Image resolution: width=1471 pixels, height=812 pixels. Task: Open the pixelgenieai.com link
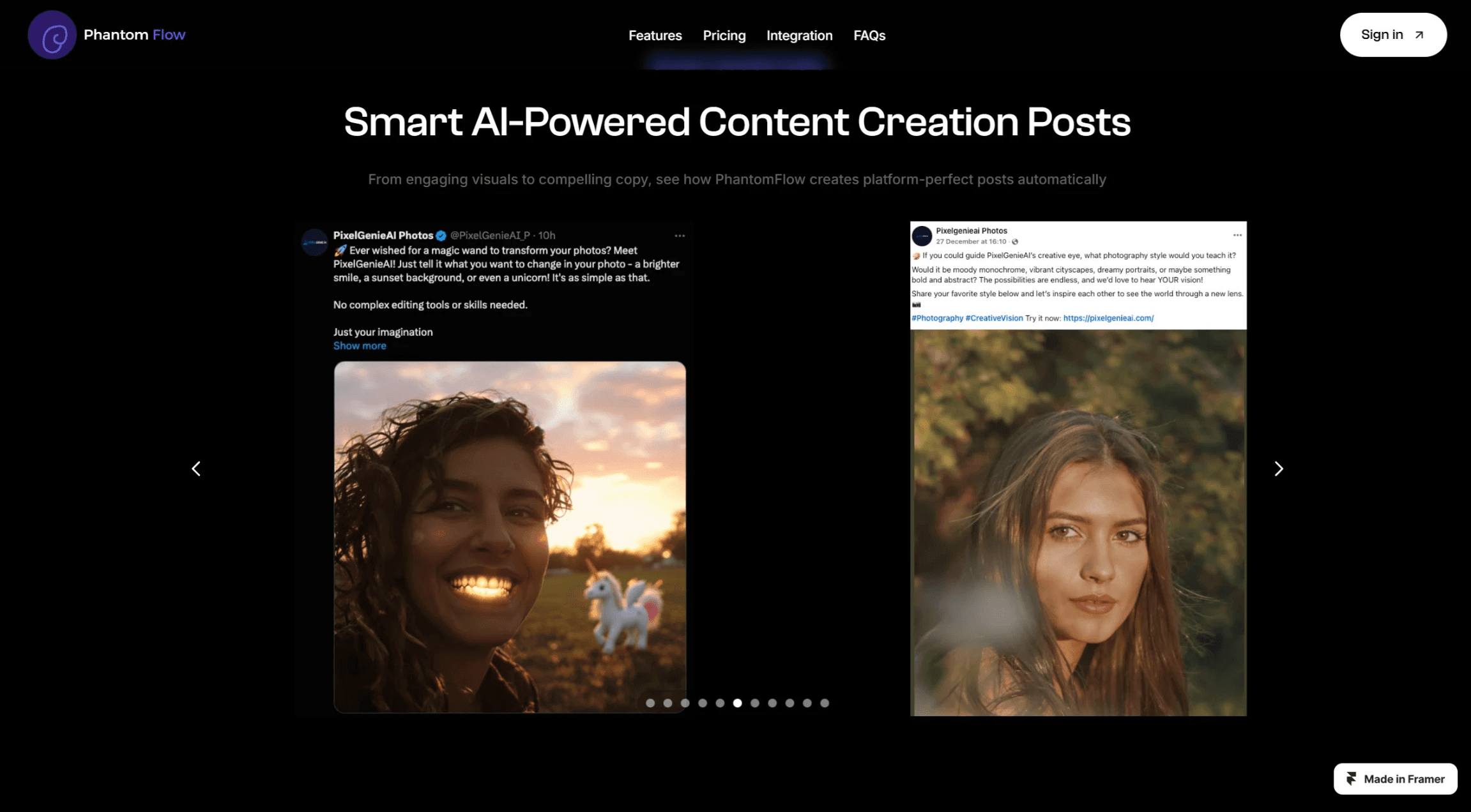point(1108,318)
